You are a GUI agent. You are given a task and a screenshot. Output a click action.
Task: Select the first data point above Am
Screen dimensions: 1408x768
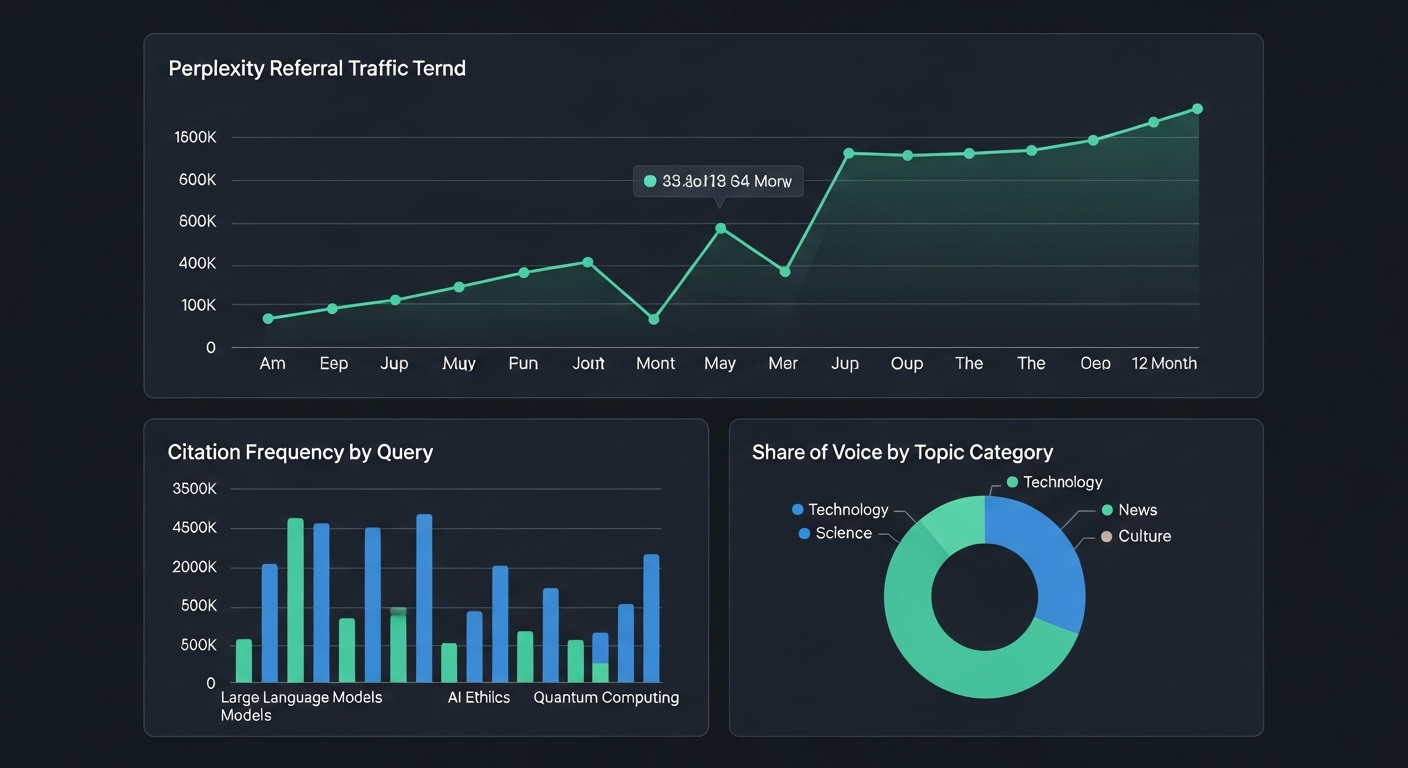(268, 319)
